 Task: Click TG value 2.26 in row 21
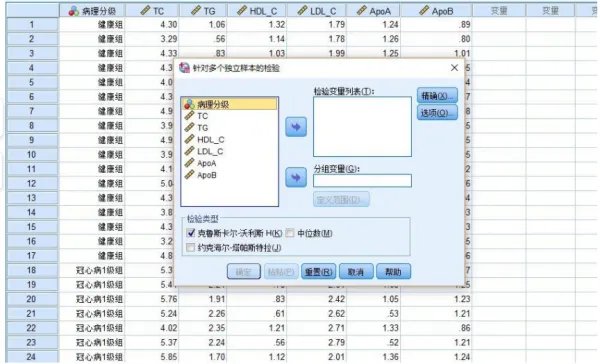tap(203, 313)
